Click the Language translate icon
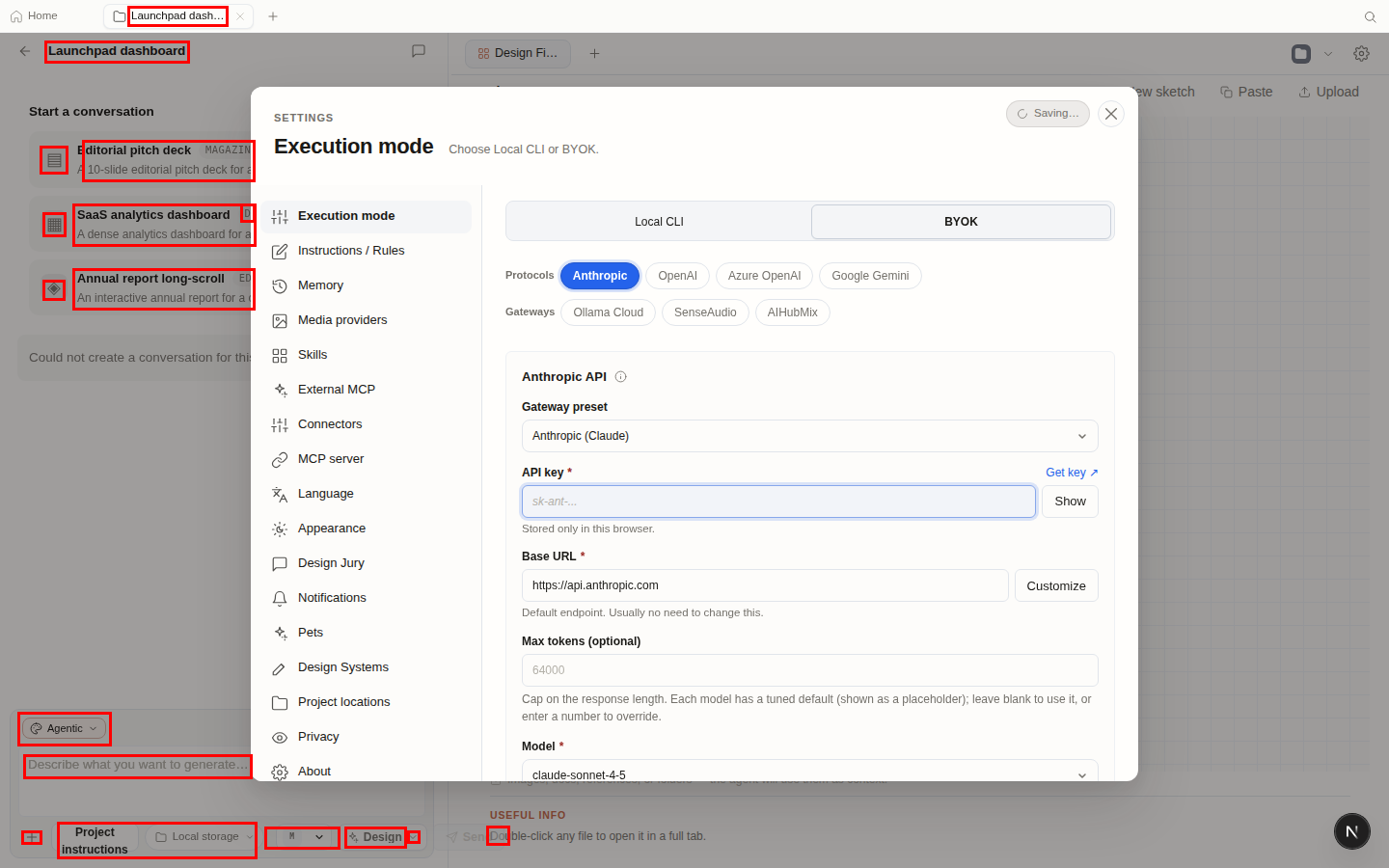1389x868 pixels. [280, 494]
